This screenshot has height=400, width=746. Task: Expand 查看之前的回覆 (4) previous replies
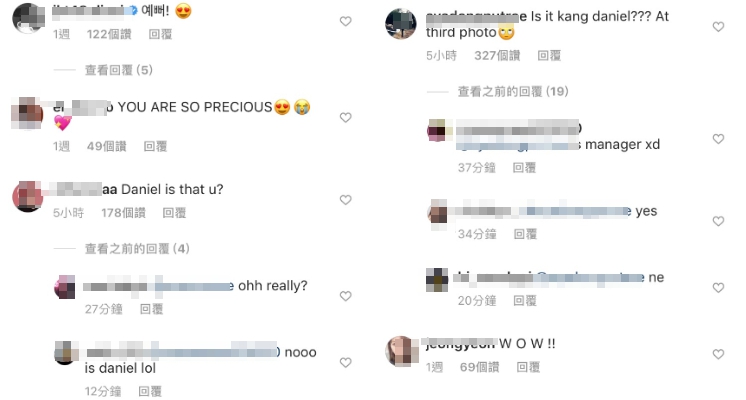137,249
